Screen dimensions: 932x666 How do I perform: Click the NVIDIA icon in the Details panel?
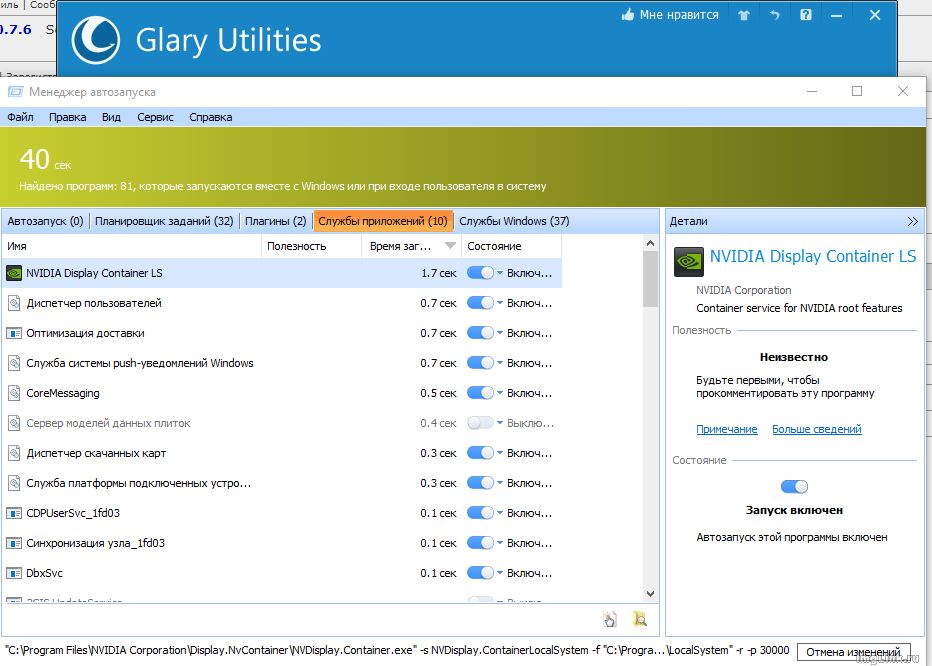pos(688,261)
